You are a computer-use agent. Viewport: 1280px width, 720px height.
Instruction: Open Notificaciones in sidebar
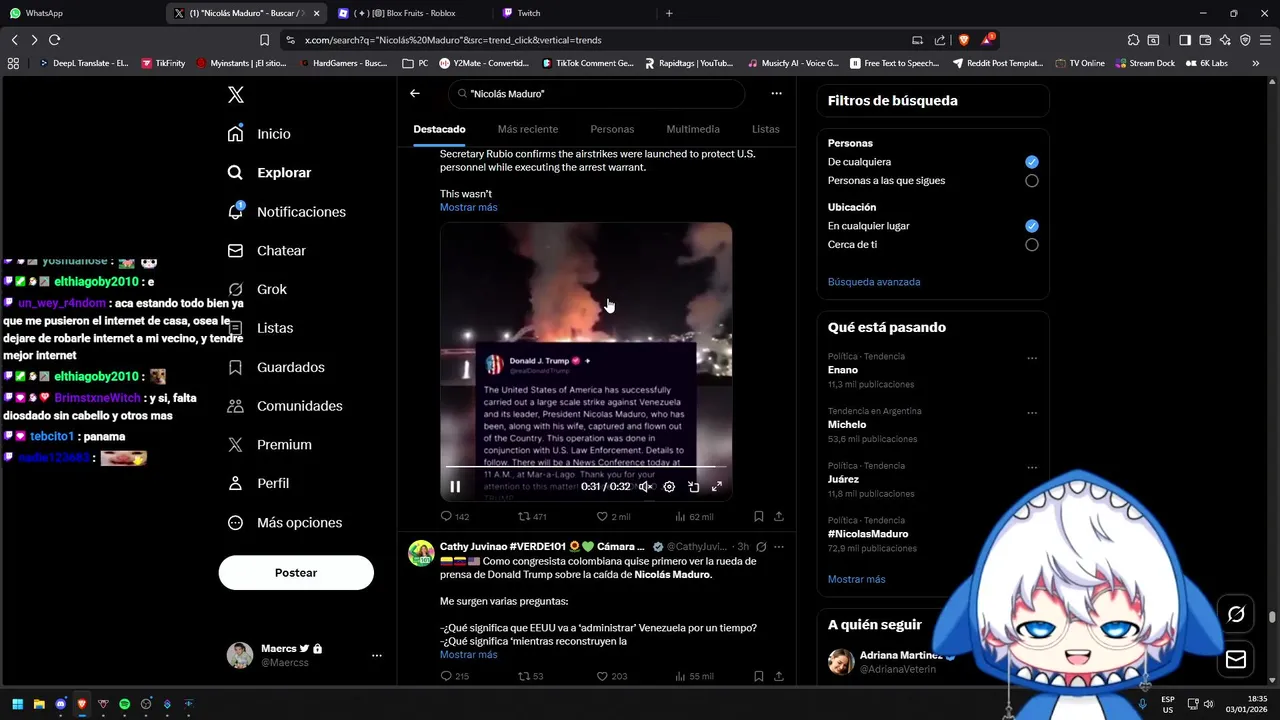(x=287, y=212)
